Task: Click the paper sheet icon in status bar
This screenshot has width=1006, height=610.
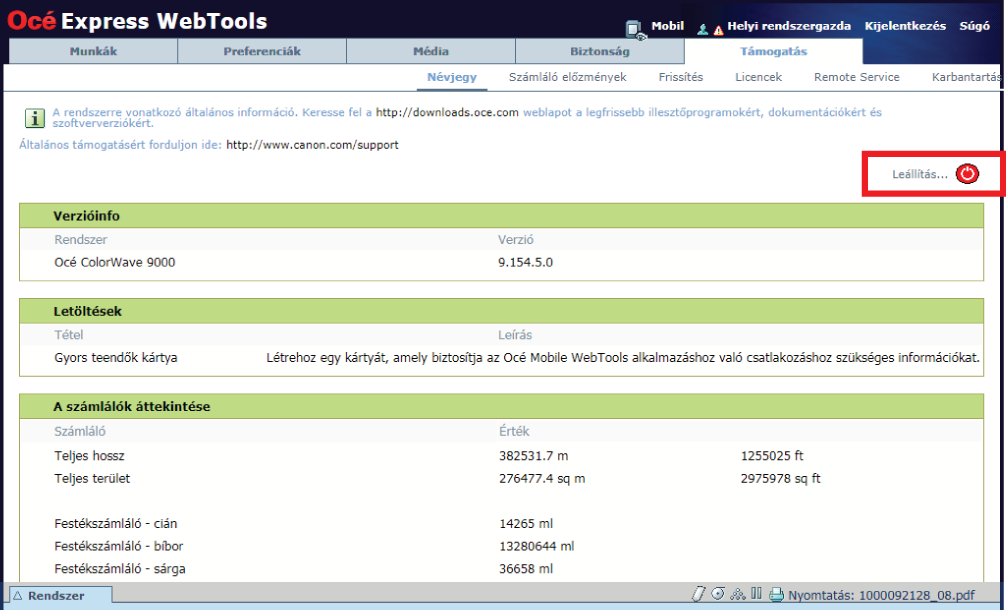Action: point(698,594)
